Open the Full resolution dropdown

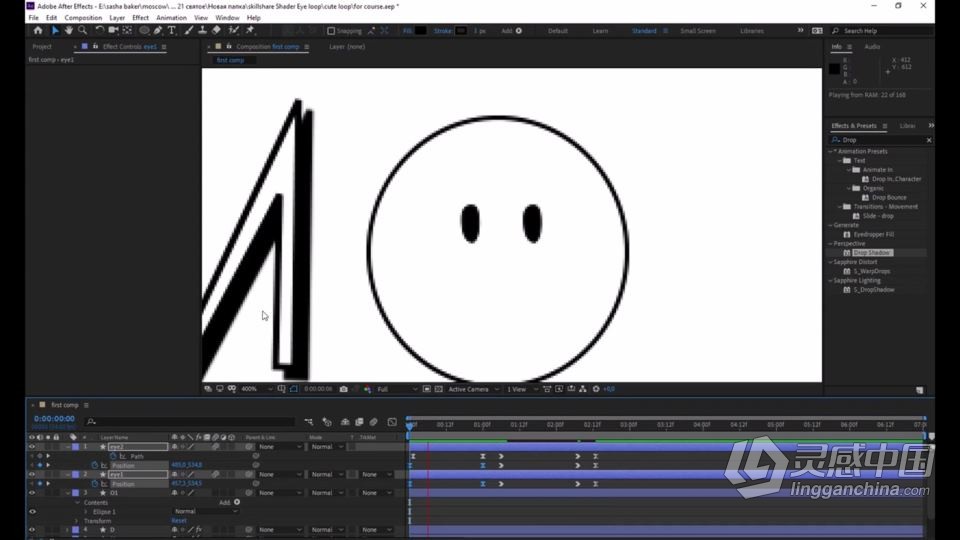click(x=397, y=389)
